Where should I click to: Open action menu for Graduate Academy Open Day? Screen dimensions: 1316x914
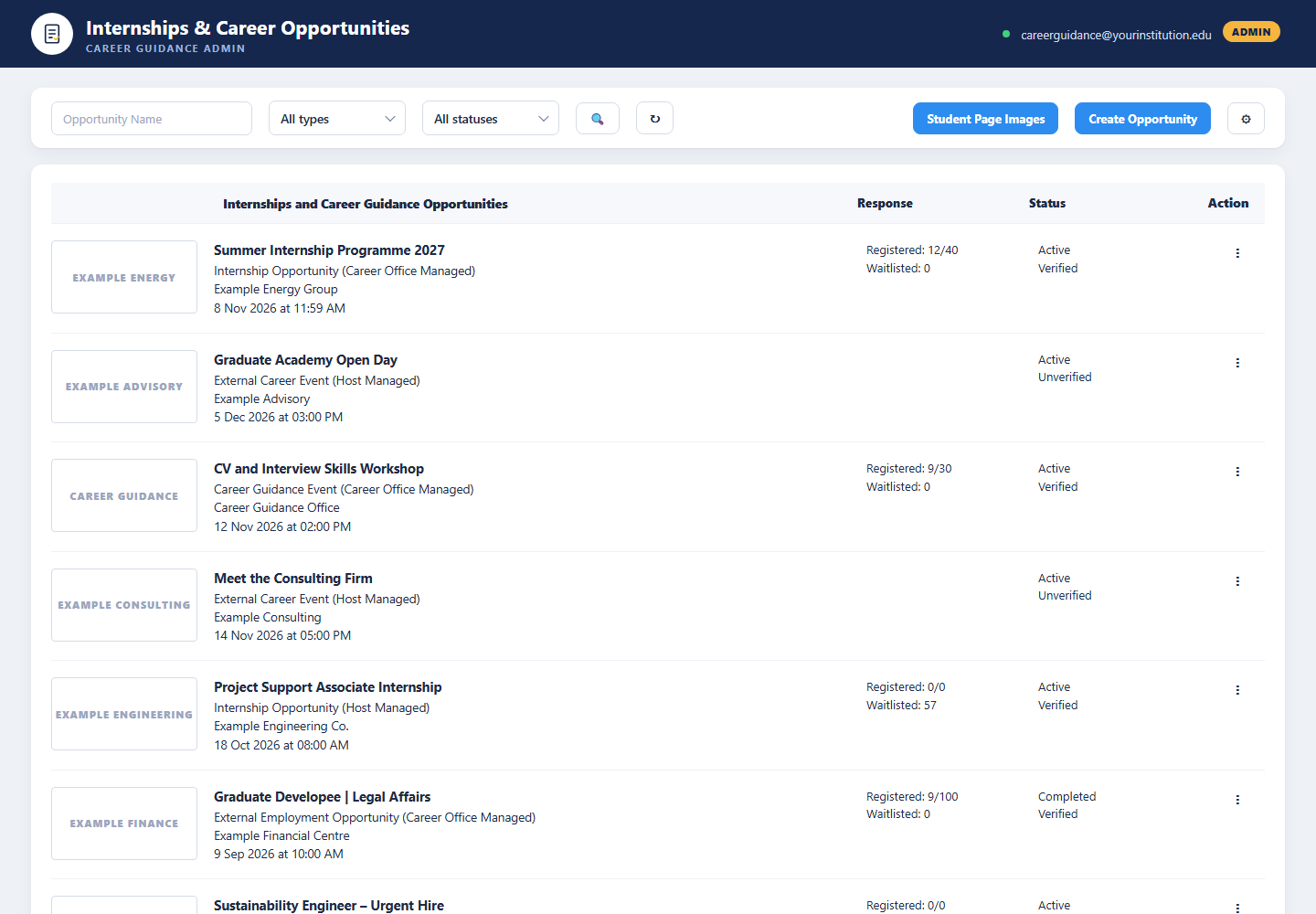[1237, 363]
